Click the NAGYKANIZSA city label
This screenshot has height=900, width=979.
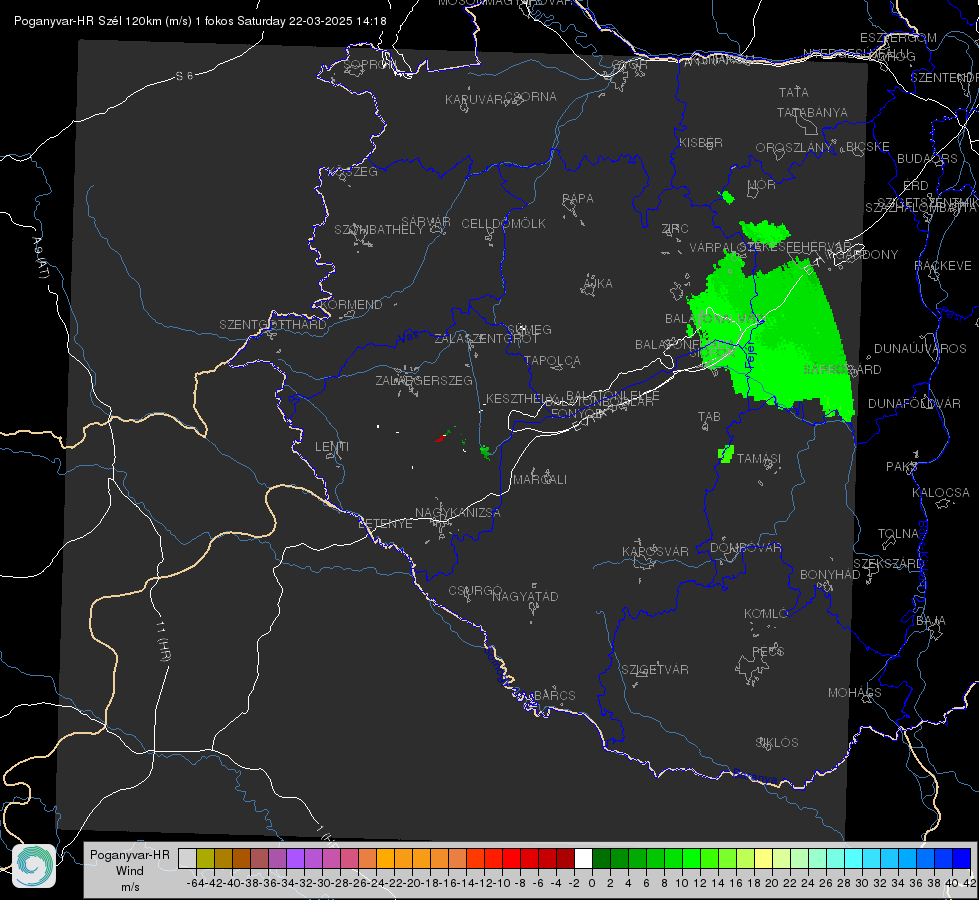click(458, 513)
